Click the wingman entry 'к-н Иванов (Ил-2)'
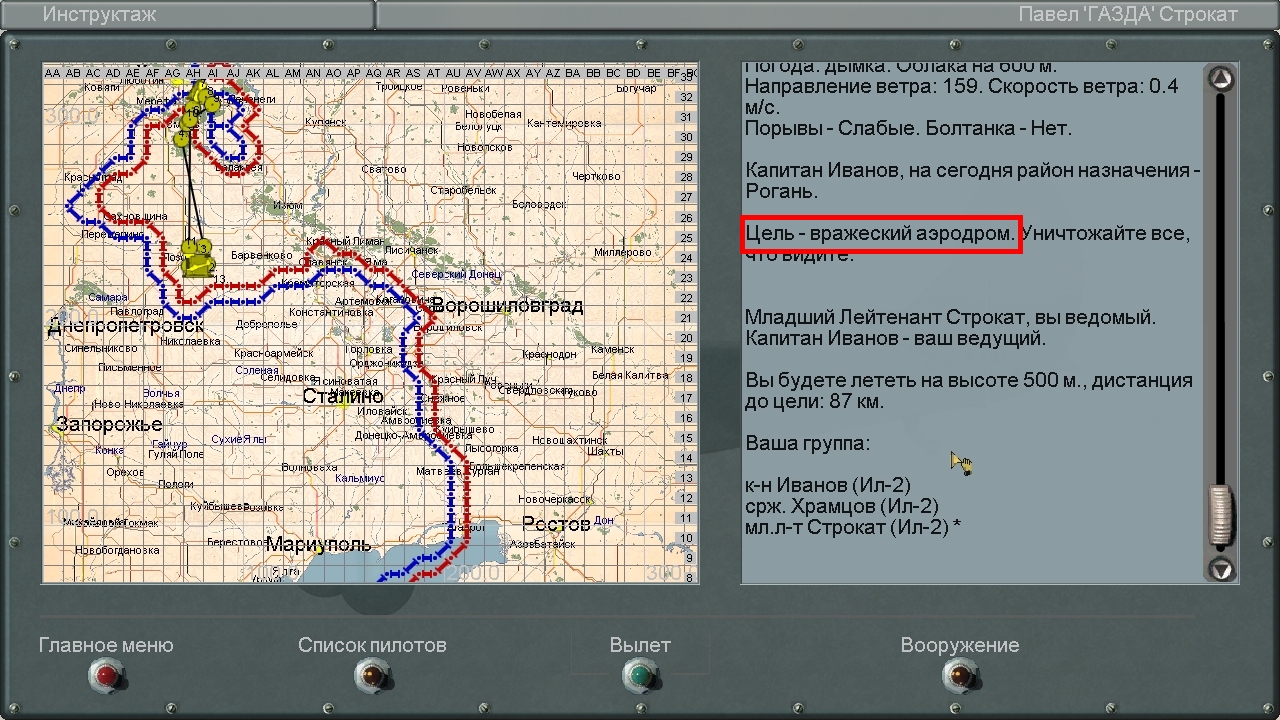This screenshot has height=720, width=1280. (x=828, y=485)
